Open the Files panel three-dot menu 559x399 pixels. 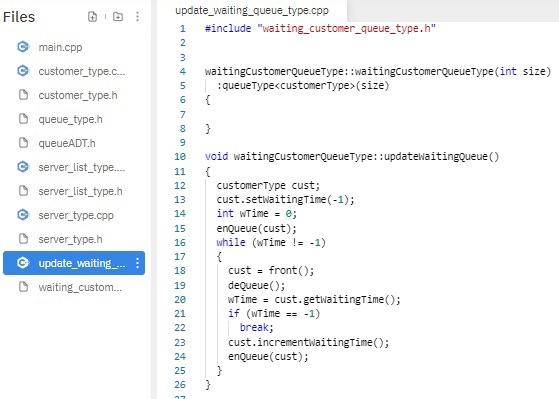tap(137, 16)
